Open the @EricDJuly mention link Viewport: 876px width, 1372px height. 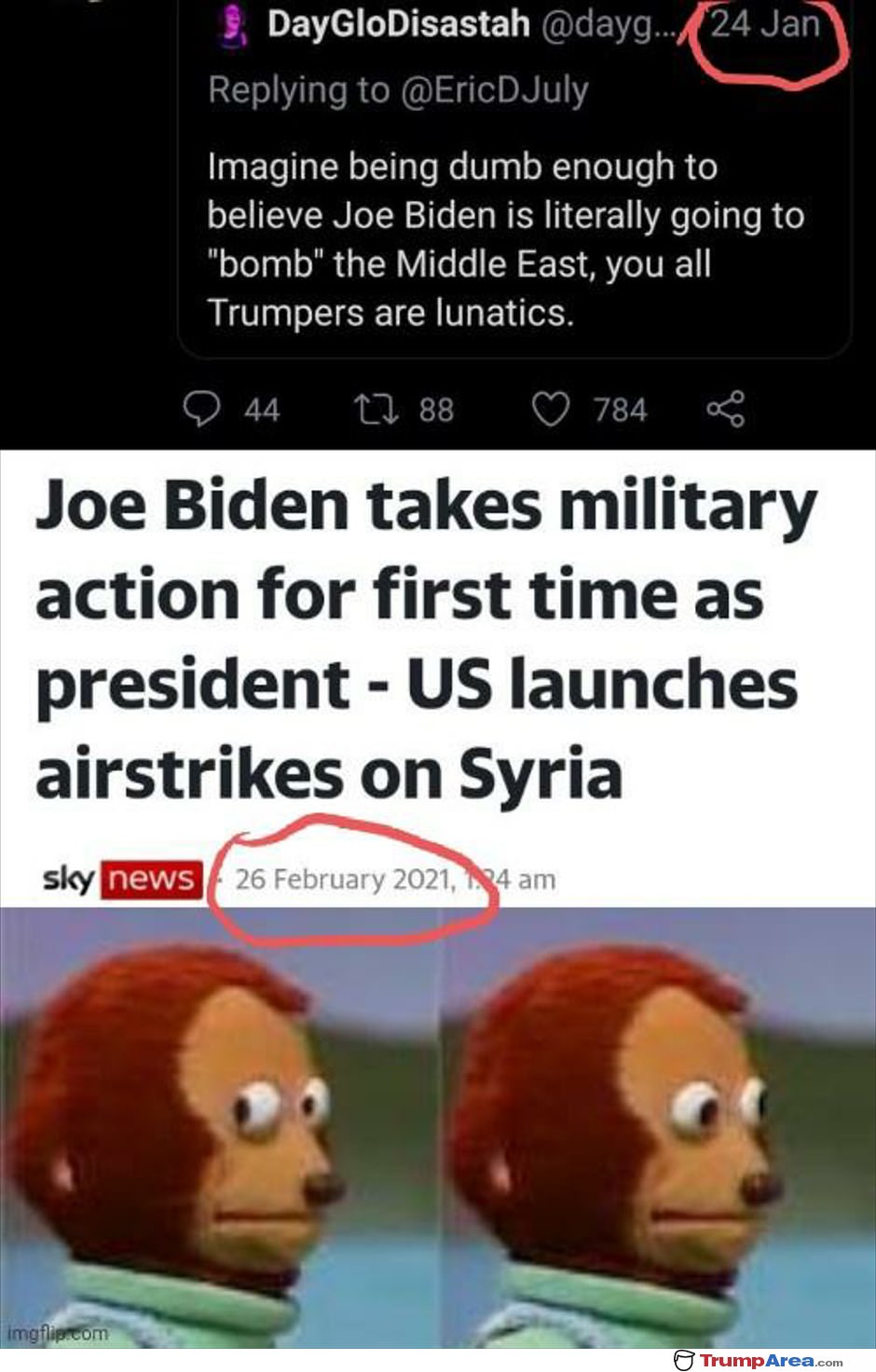coord(494,89)
